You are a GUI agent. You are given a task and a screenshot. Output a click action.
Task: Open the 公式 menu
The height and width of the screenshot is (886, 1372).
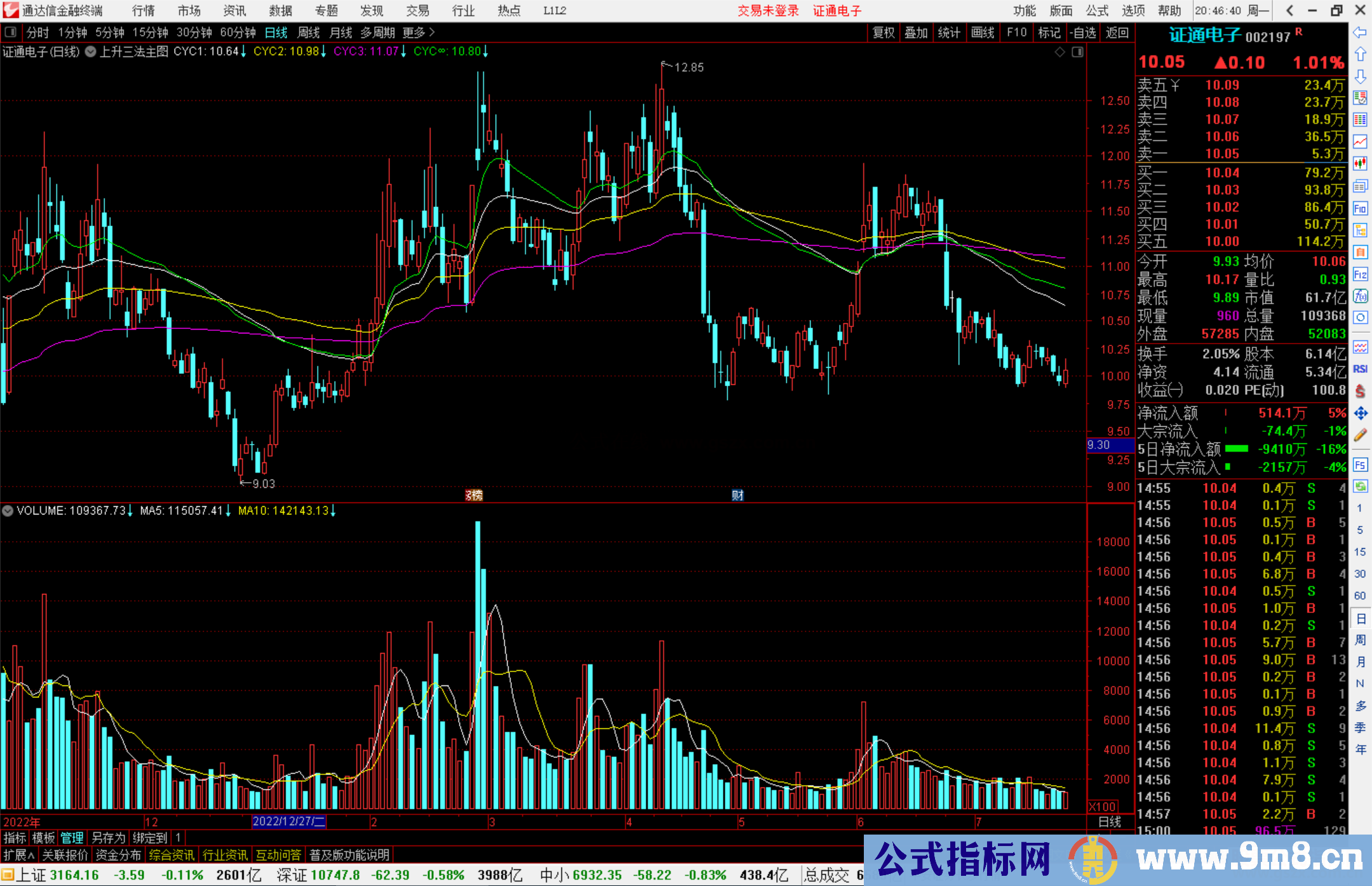(1097, 11)
